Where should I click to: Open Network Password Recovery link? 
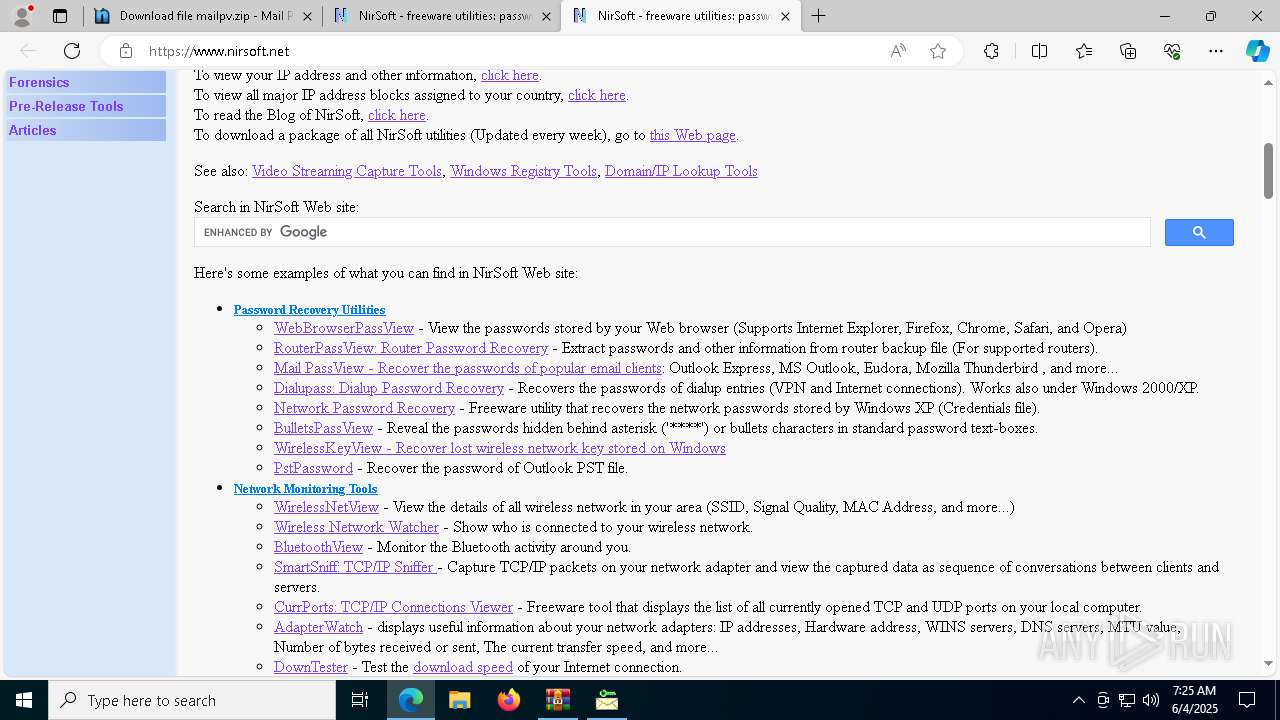[365, 408]
